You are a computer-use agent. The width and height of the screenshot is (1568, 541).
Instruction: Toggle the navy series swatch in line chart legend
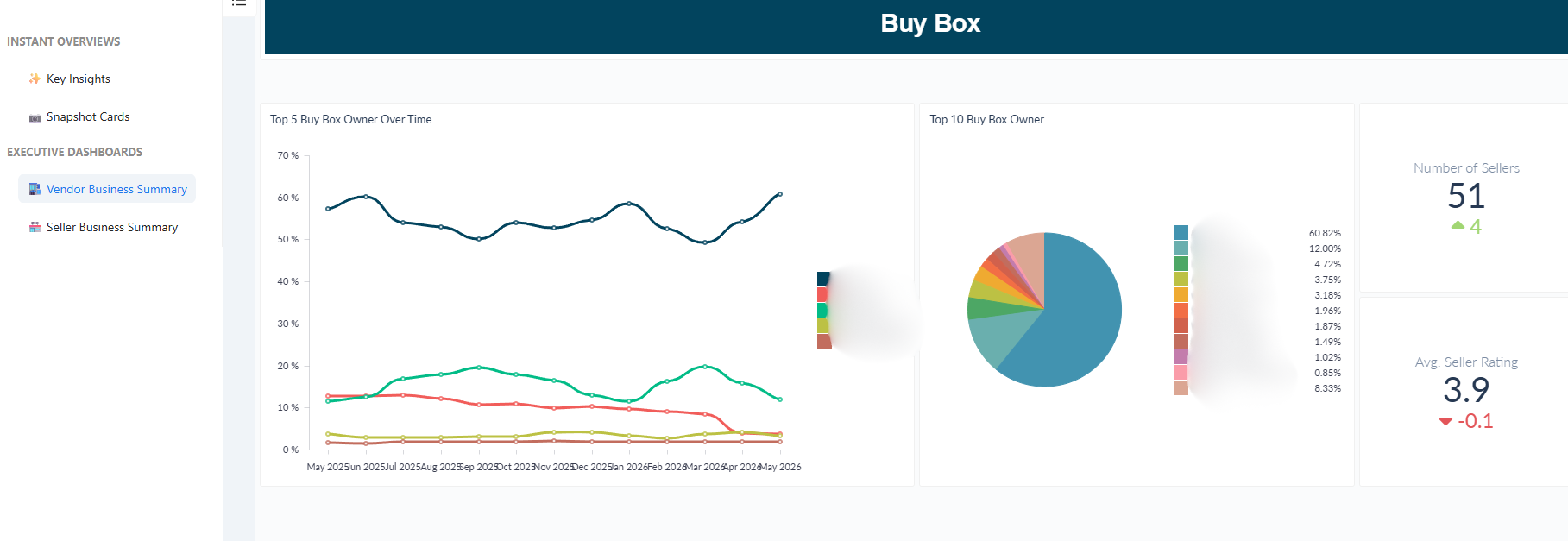823,279
